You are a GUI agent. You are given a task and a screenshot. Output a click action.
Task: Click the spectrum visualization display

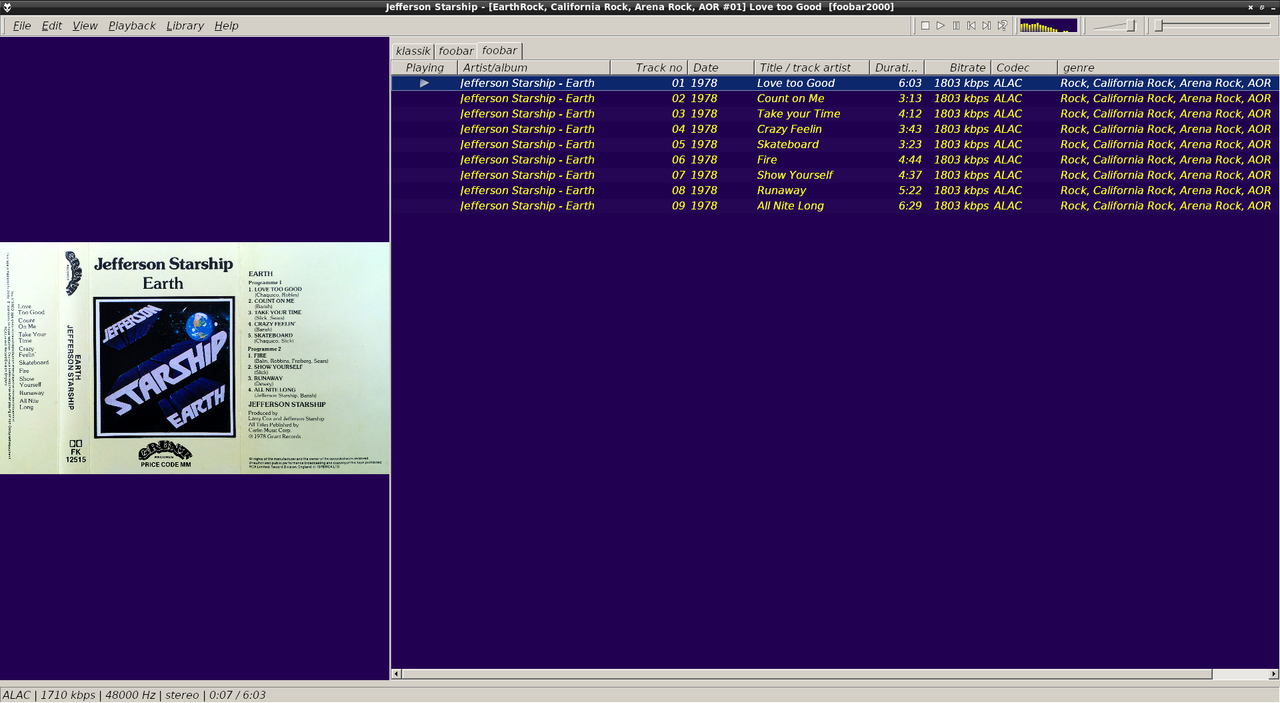[x=1048, y=25]
